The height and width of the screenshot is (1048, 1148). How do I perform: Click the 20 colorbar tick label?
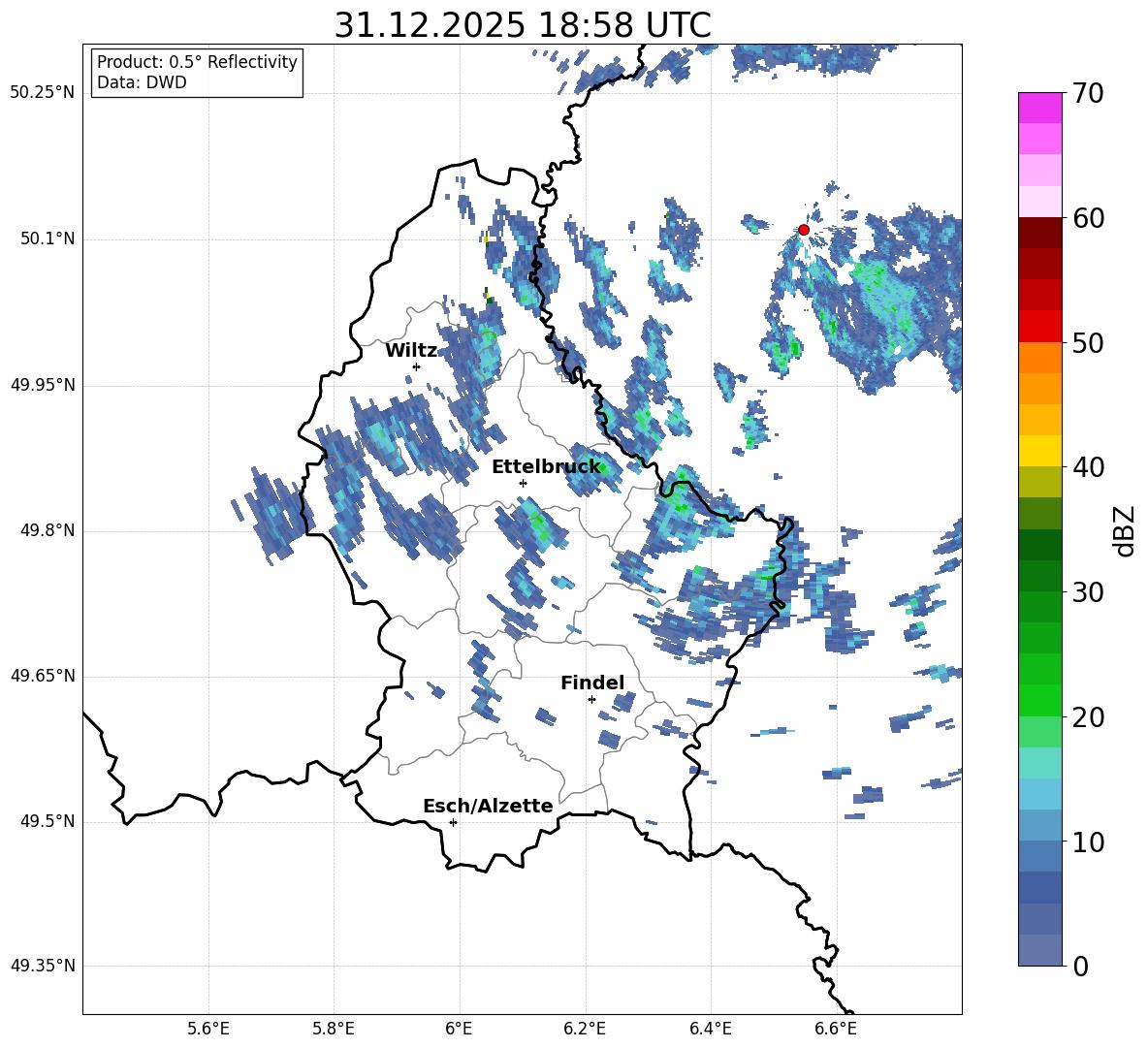pyautogui.click(x=1088, y=717)
